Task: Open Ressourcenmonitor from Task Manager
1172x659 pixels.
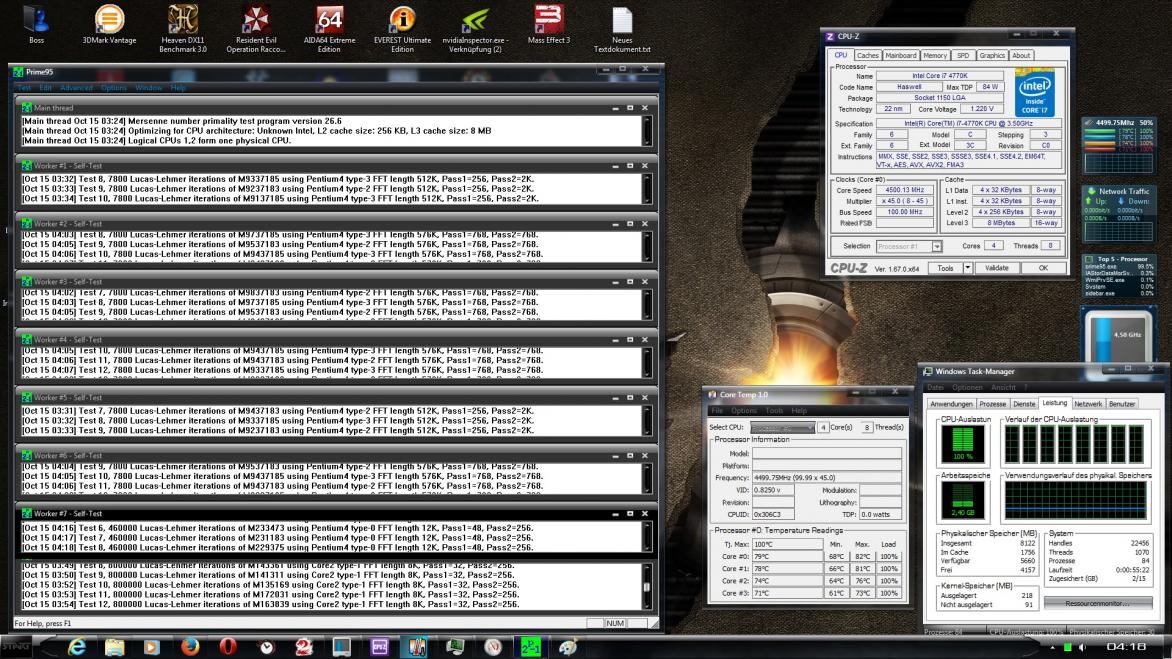Action: point(1098,603)
